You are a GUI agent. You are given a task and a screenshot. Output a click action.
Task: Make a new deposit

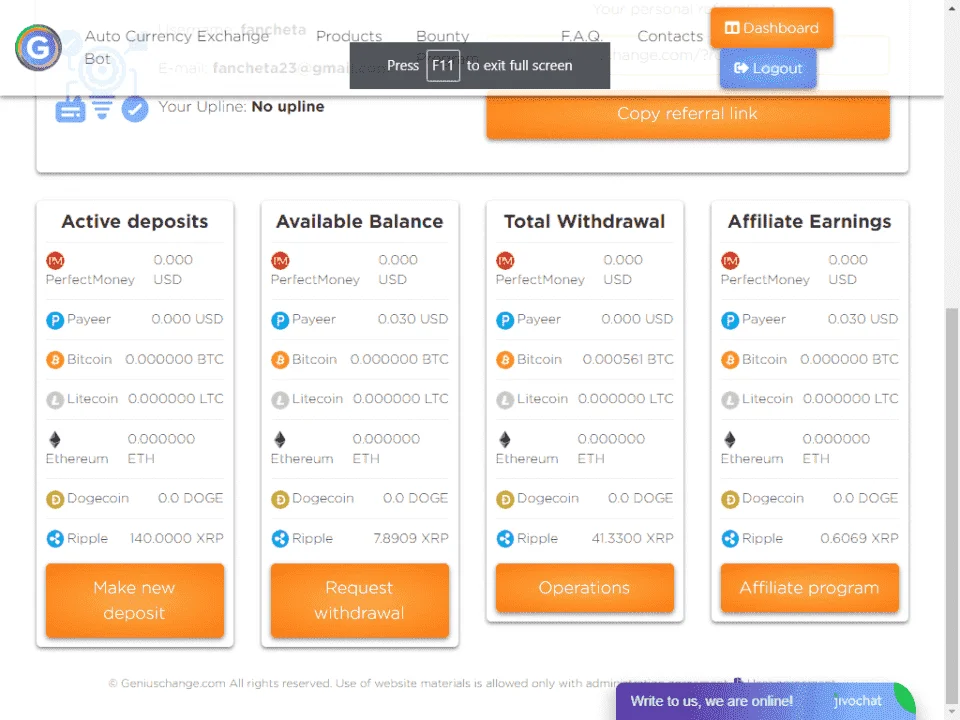(x=135, y=600)
